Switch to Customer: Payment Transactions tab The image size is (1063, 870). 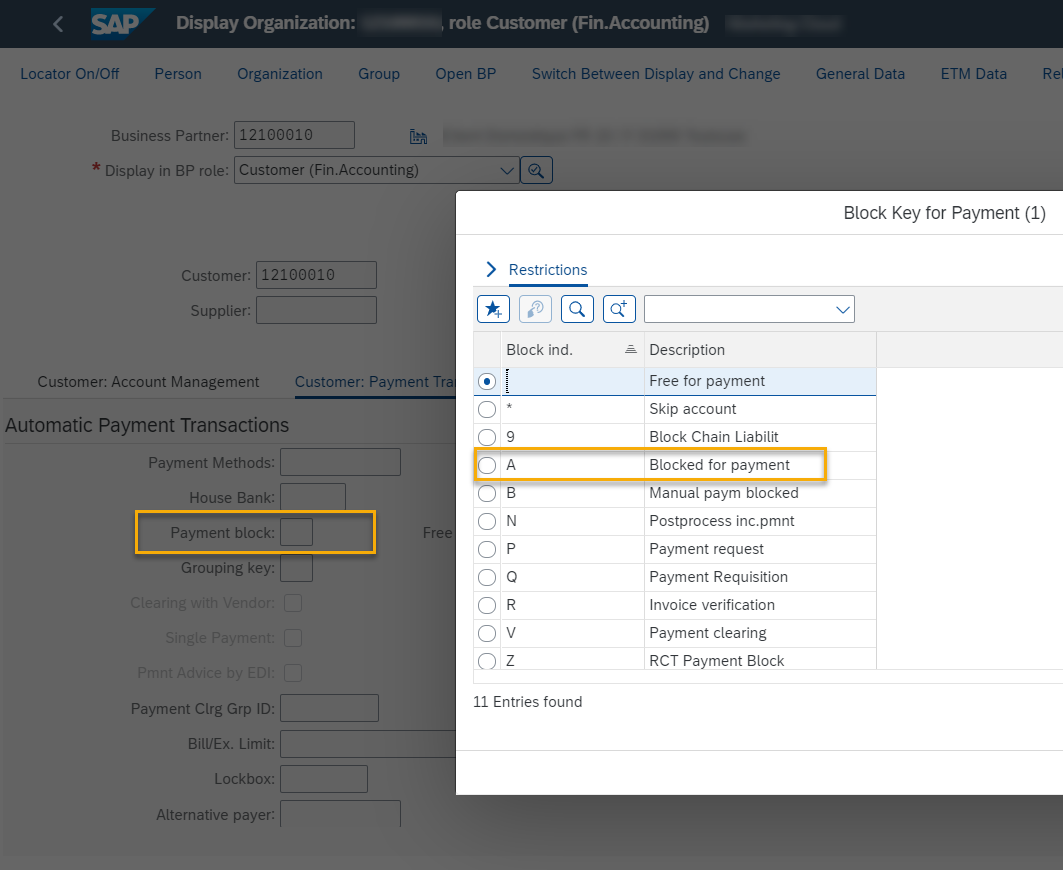click(x=375, y=382)
